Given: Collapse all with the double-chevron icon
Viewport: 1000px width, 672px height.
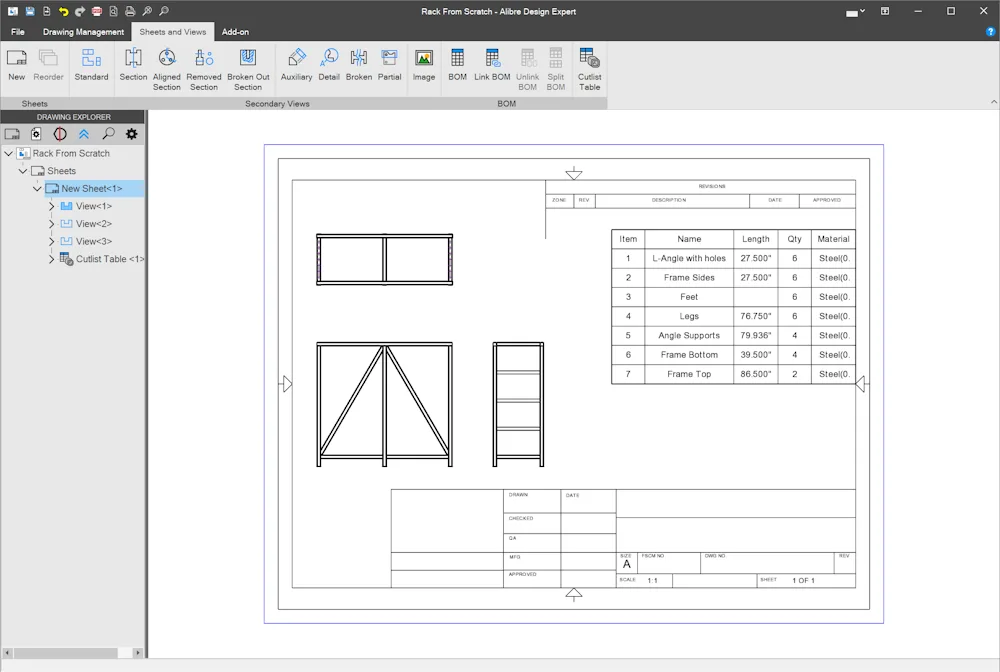Looking at the screenshot, I should (84, 134).
